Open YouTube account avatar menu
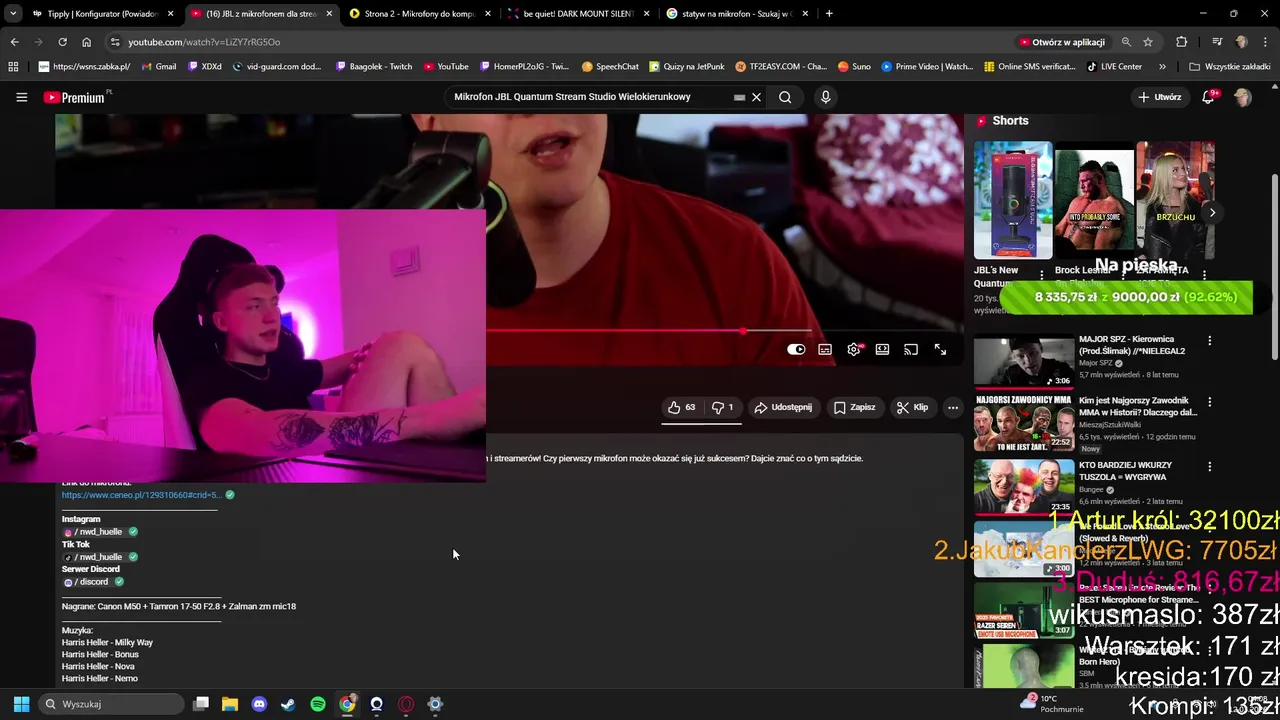 click(1242, 97)
